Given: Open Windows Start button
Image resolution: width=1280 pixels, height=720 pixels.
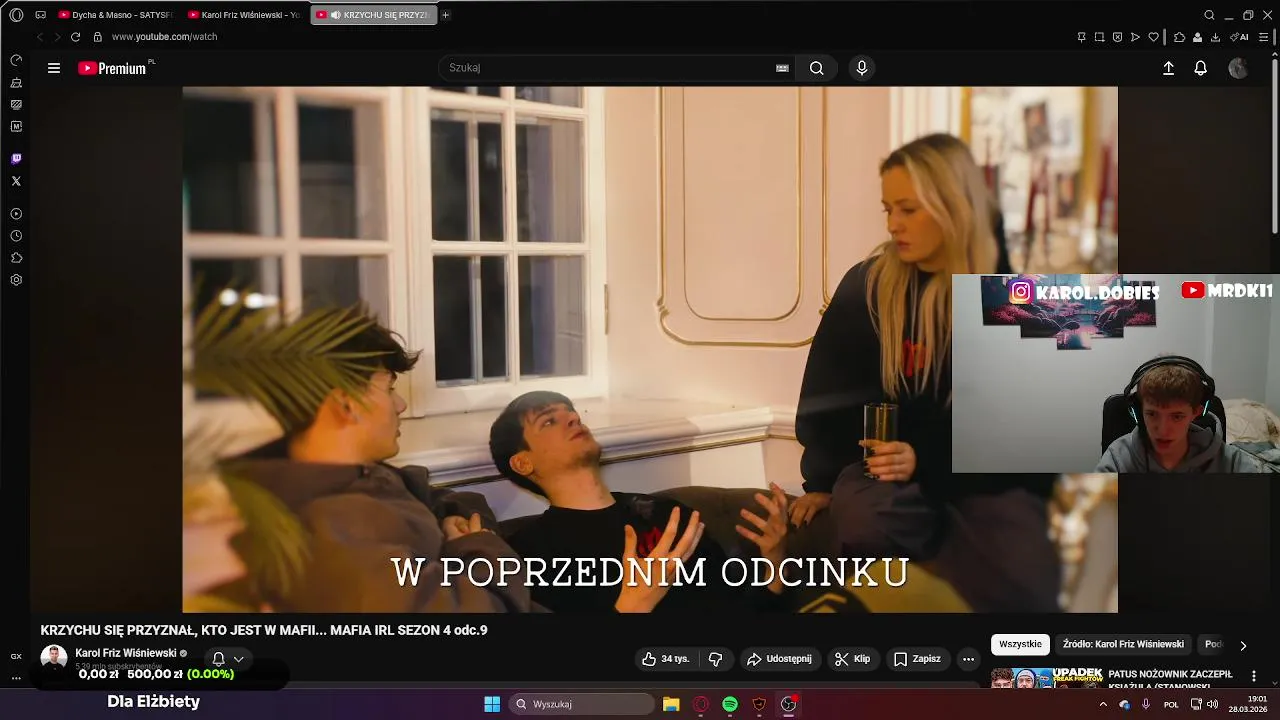Looking at the screenshot, I should pos(492,704).
